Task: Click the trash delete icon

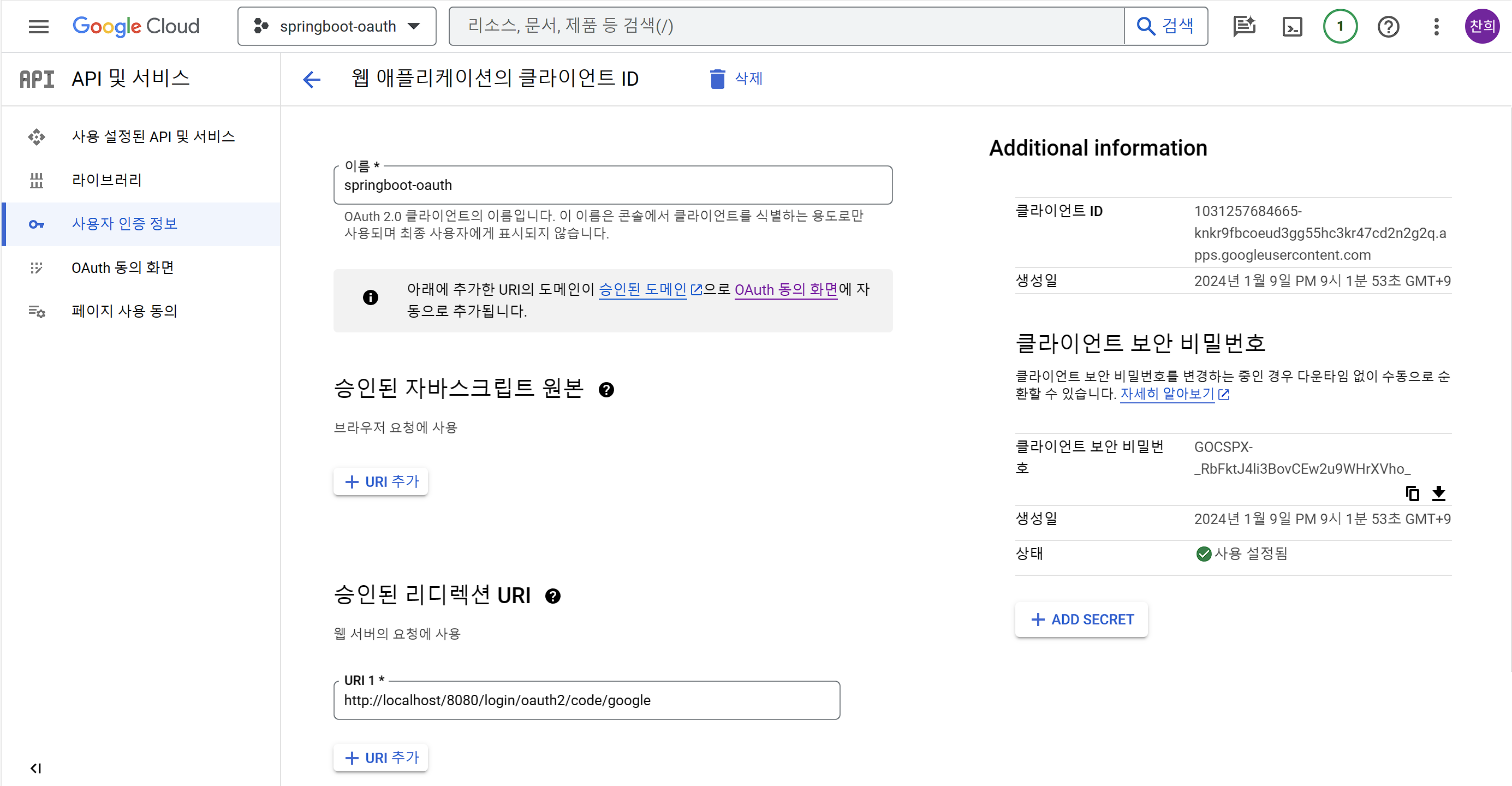Action: pyautogui.click(x=717, y=79)
